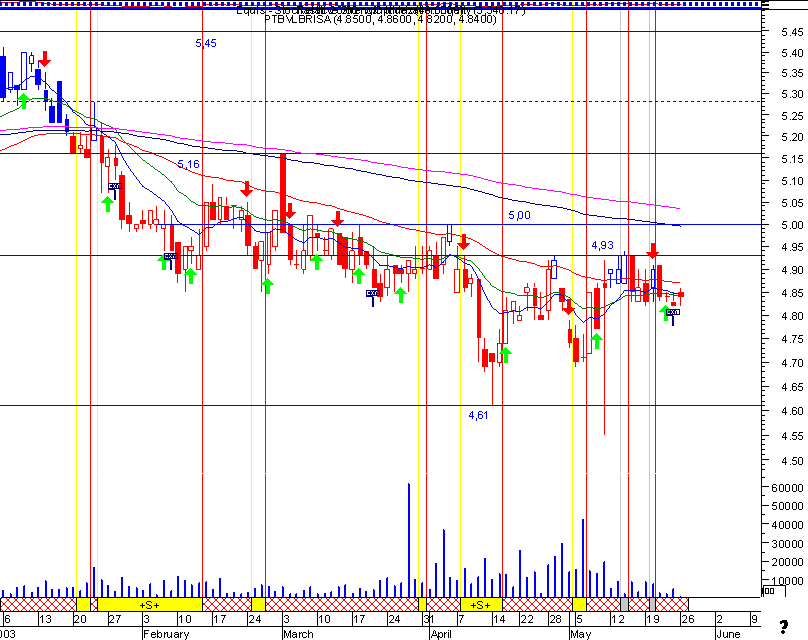808x640 pixels.
Task: Click the yellow band segment at early May
Action: point(579,604)
